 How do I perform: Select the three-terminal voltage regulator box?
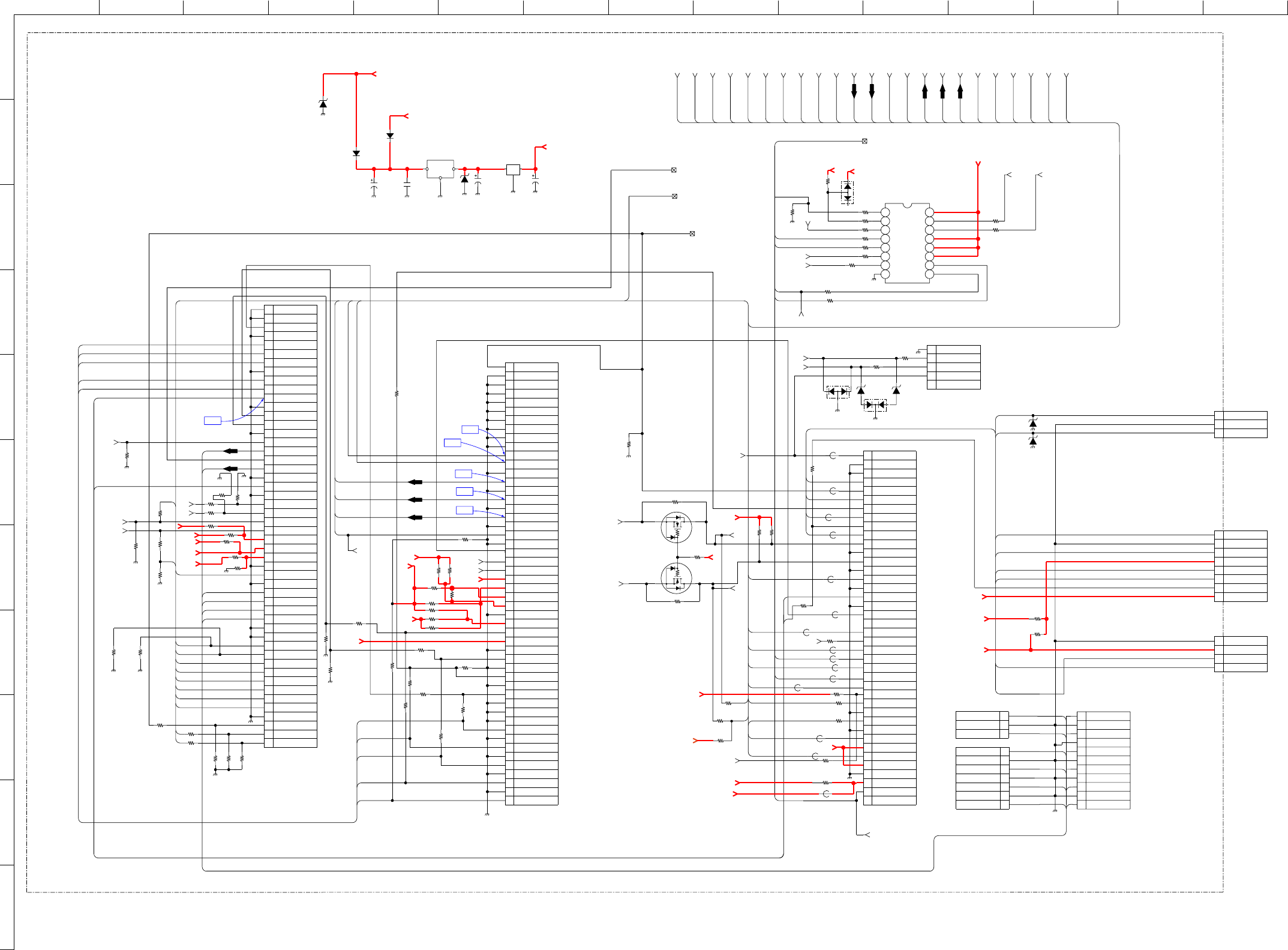(440, 169)
